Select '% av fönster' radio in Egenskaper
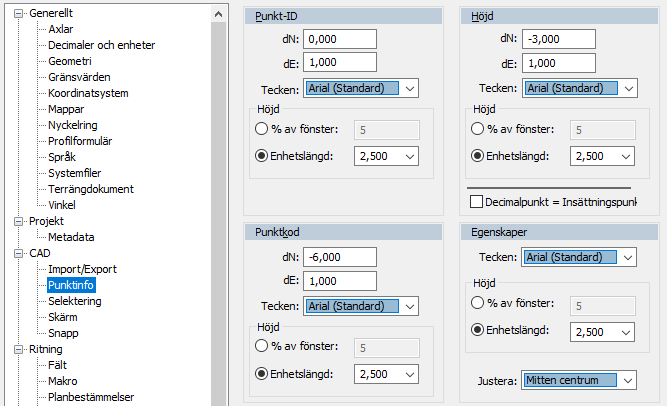The image size is (667, 406). coord(478,304)
